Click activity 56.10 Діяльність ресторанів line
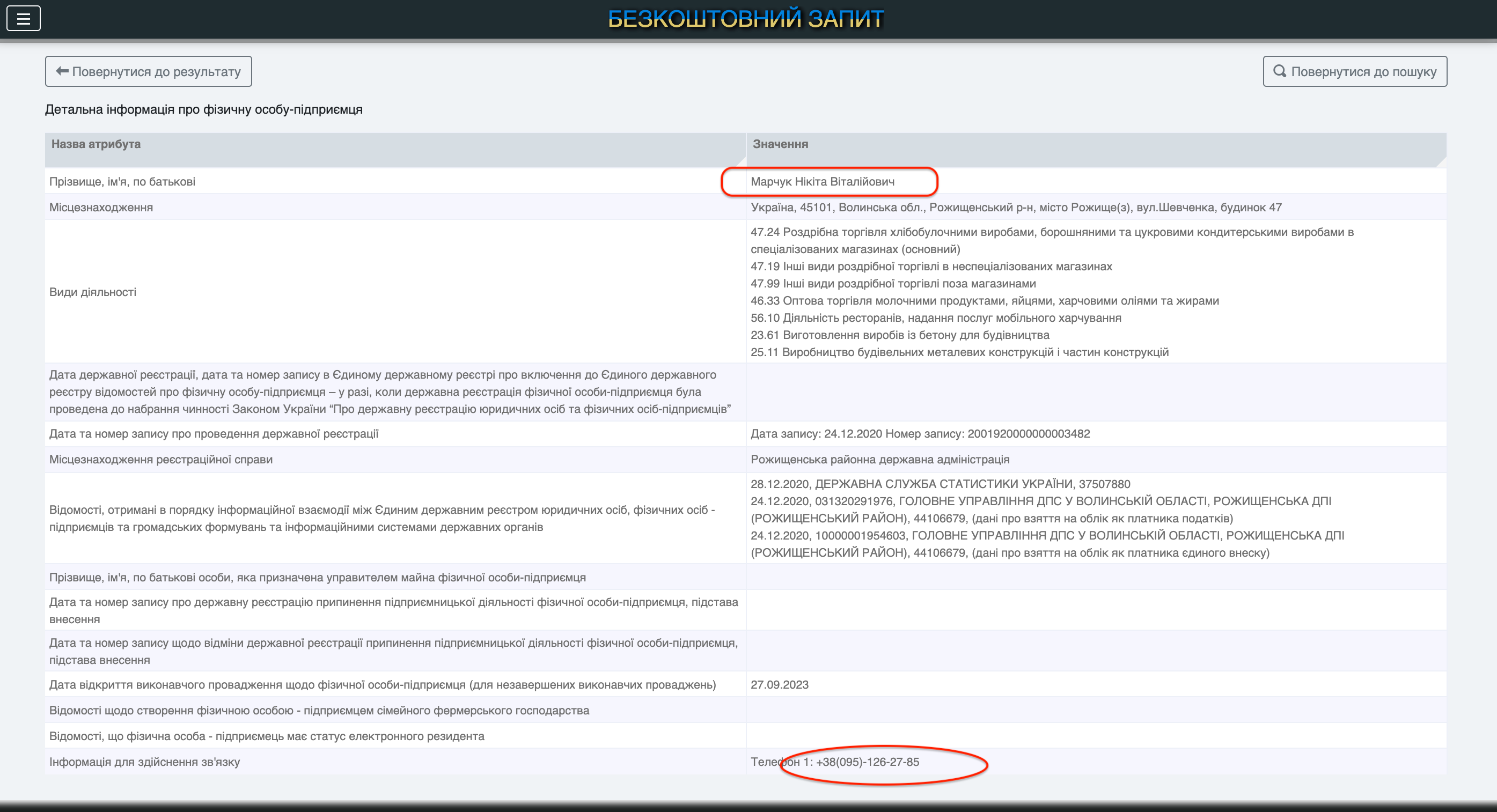1497x812 pixels. coord(936,318)
